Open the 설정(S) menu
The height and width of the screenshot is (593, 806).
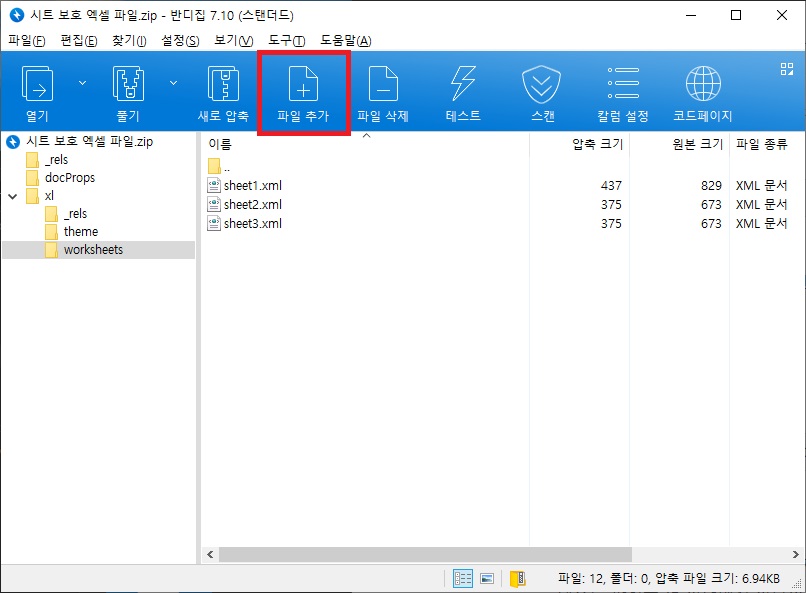(x=180, y=41)
